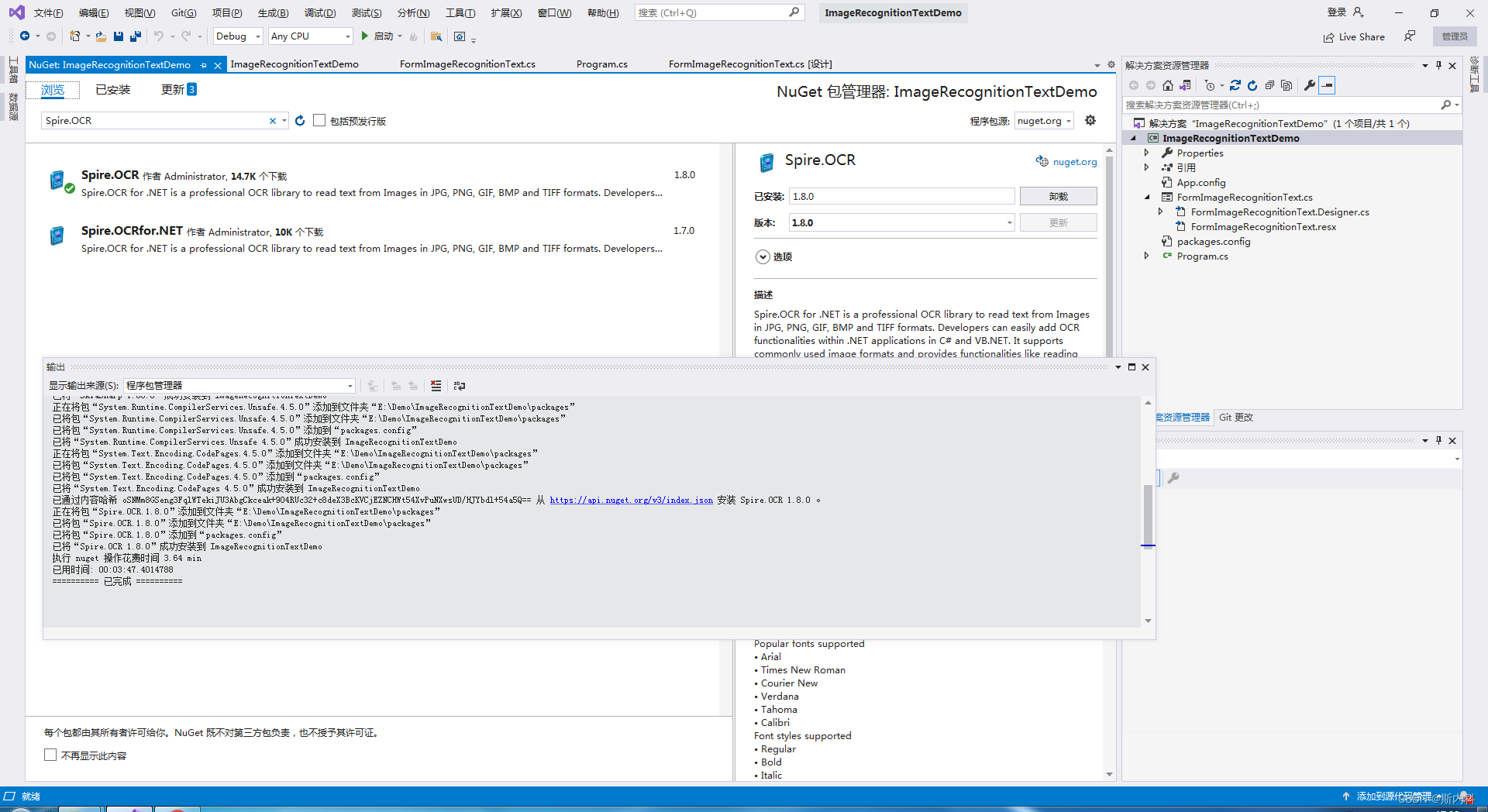Click preview selected items icon in Solution Explorer
Viewport: 1488px width, 812px height.
click(1328, 85)
